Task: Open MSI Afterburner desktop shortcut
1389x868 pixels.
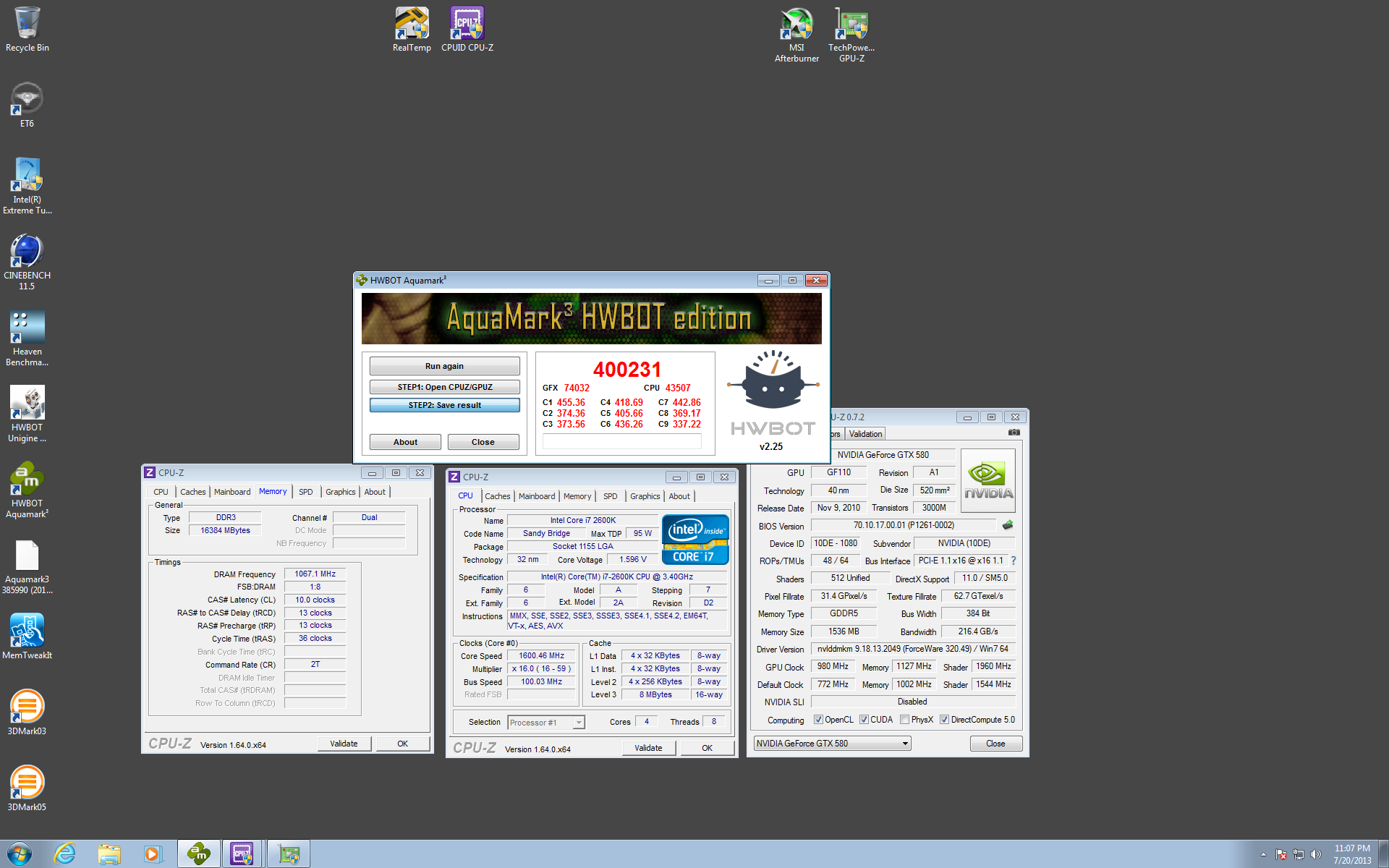Action: (x=797, y=35)
